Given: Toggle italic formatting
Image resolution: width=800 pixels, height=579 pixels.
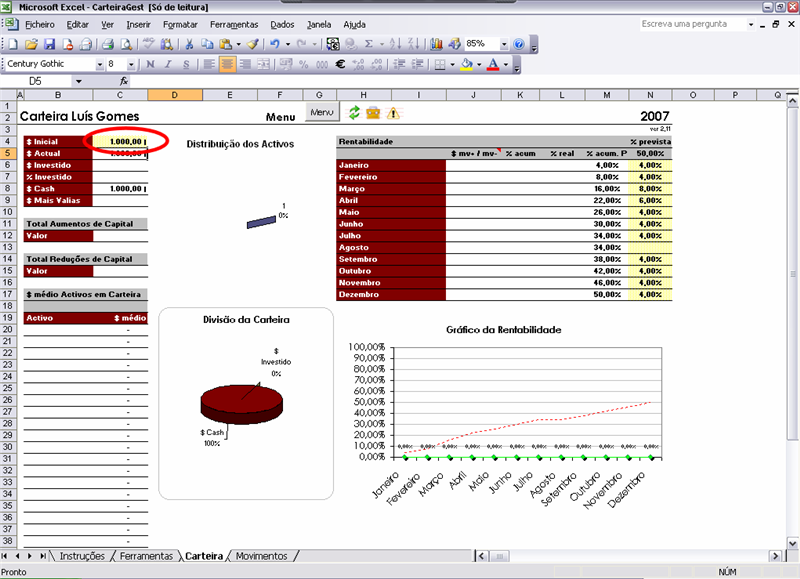Looking at the screenshot, I should (168, 64).
